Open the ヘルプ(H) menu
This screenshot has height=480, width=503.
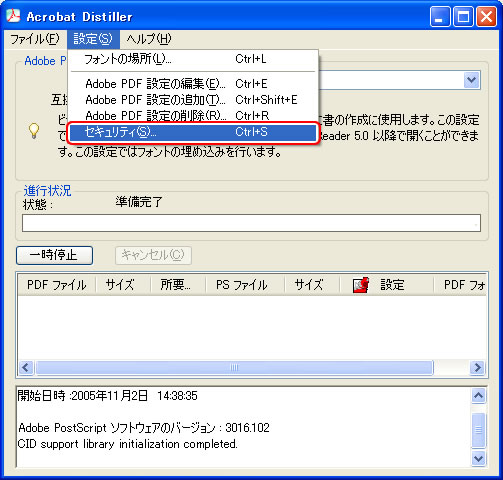149,39
